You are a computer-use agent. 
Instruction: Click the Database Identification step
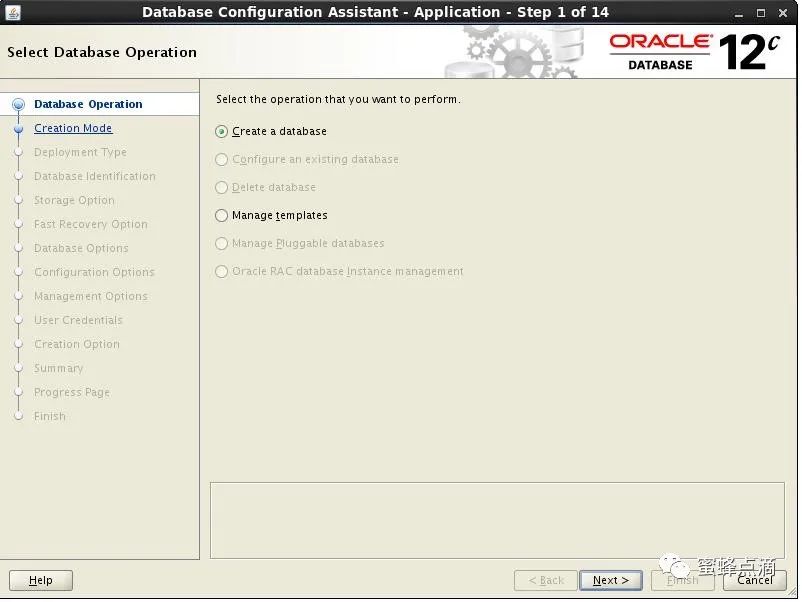[95, 176]
